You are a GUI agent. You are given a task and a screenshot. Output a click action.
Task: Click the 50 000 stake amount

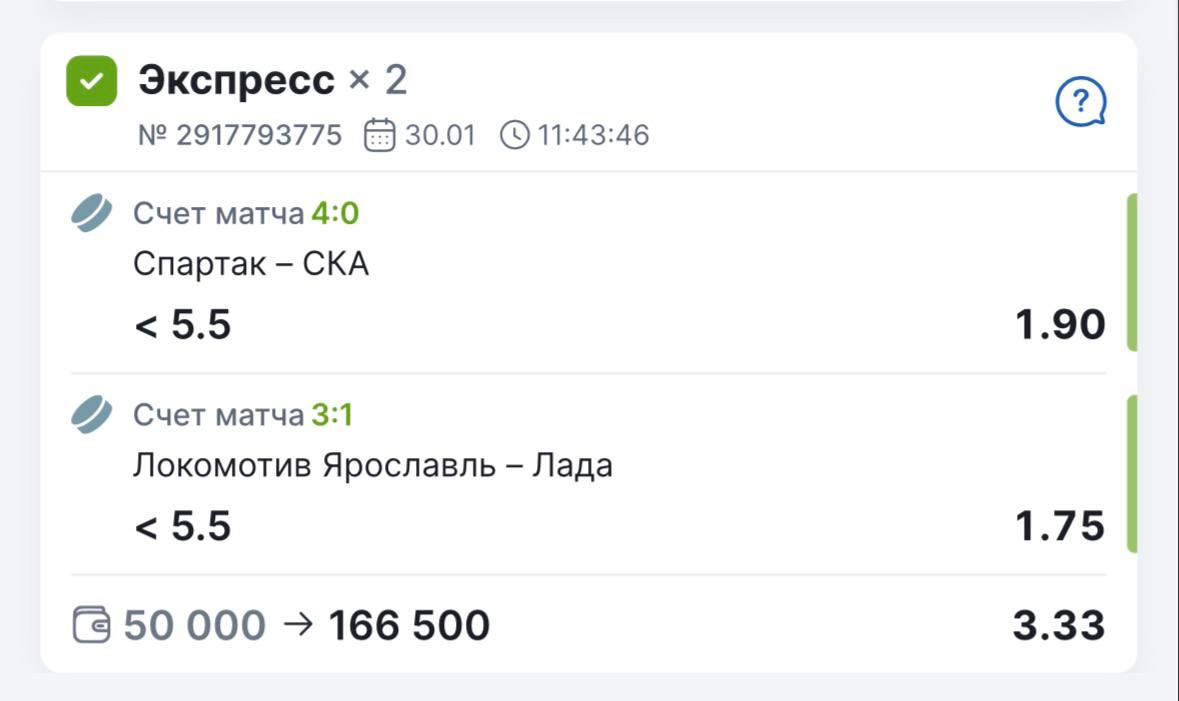coord(194,626)
